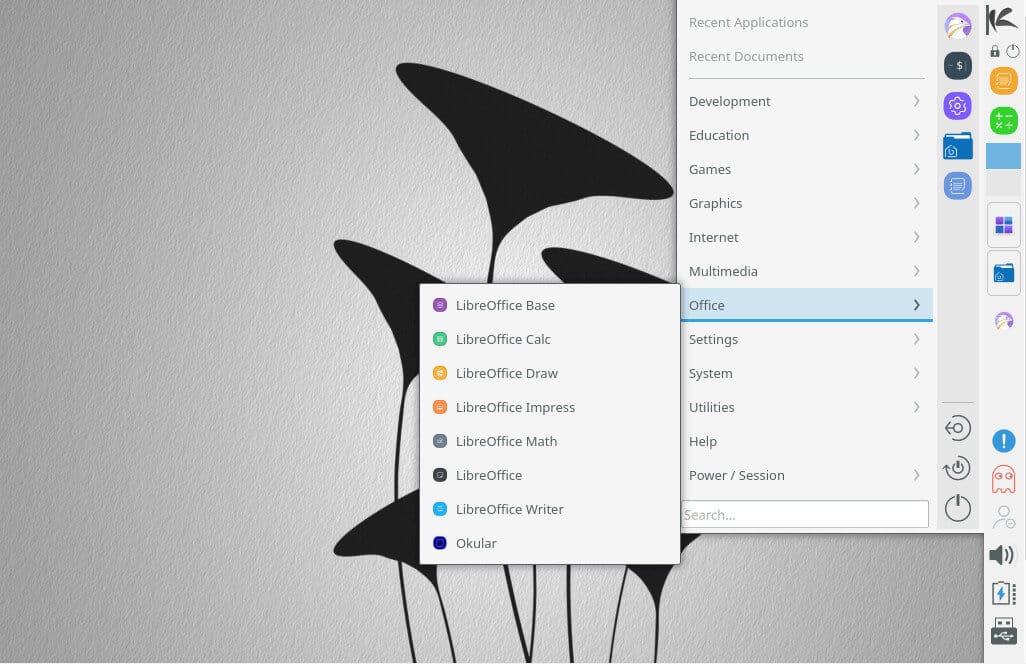1026x664 pixels.
Task: Click the battery charging tray icon
Action: tap(1002, 593)
